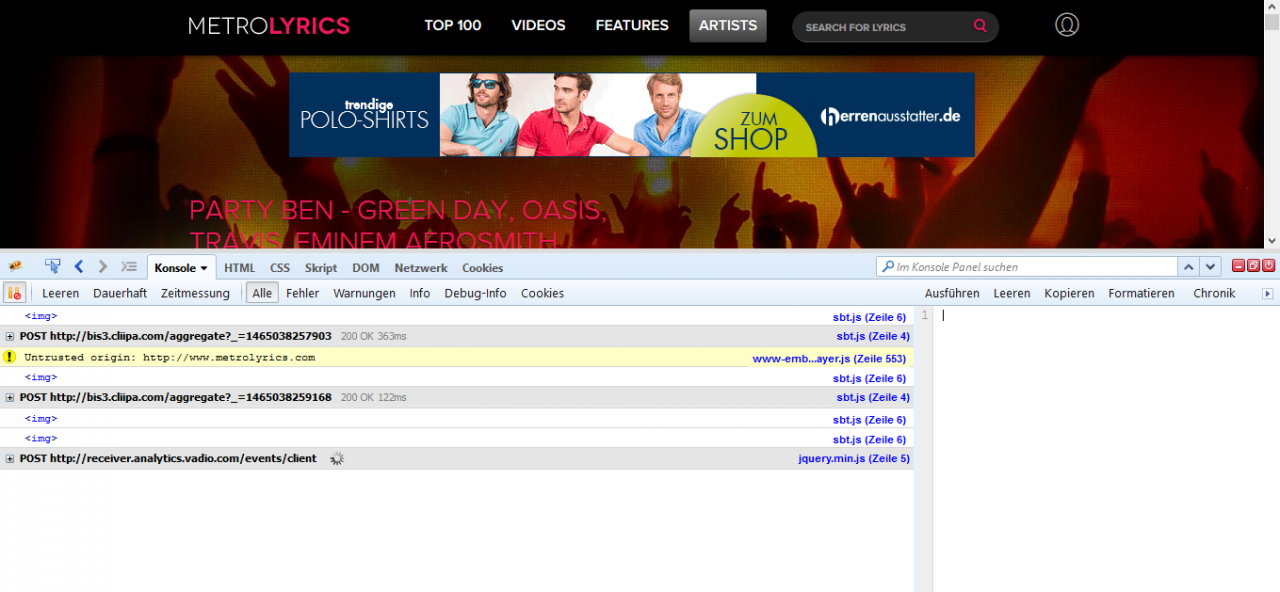Open sbt.js (Zeile 4) for request 1465038259168
The height and width of the screenshot is (592, 1280).
[873, 398]
